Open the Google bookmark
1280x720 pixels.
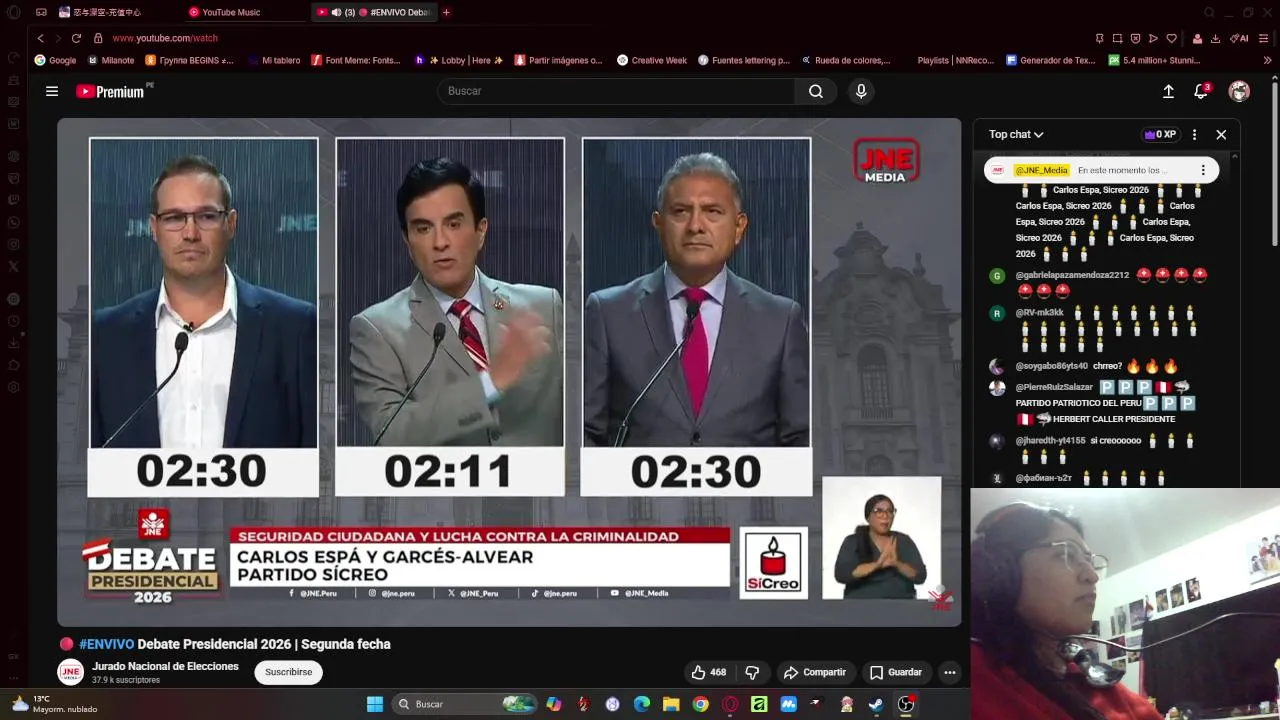click(x=55, y=60)
